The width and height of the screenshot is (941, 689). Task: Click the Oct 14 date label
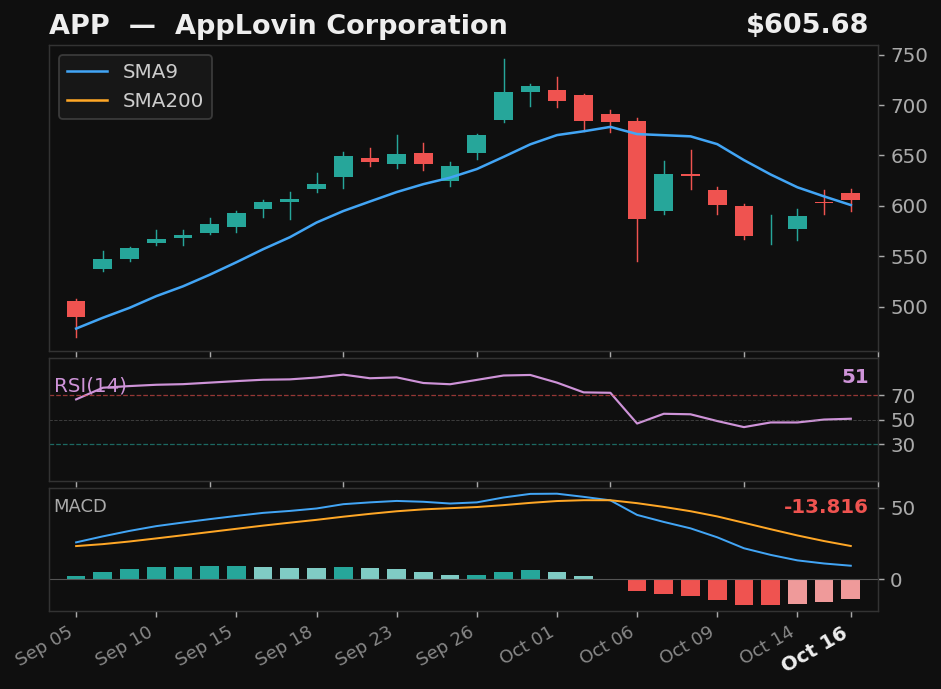tap(768, 645)
